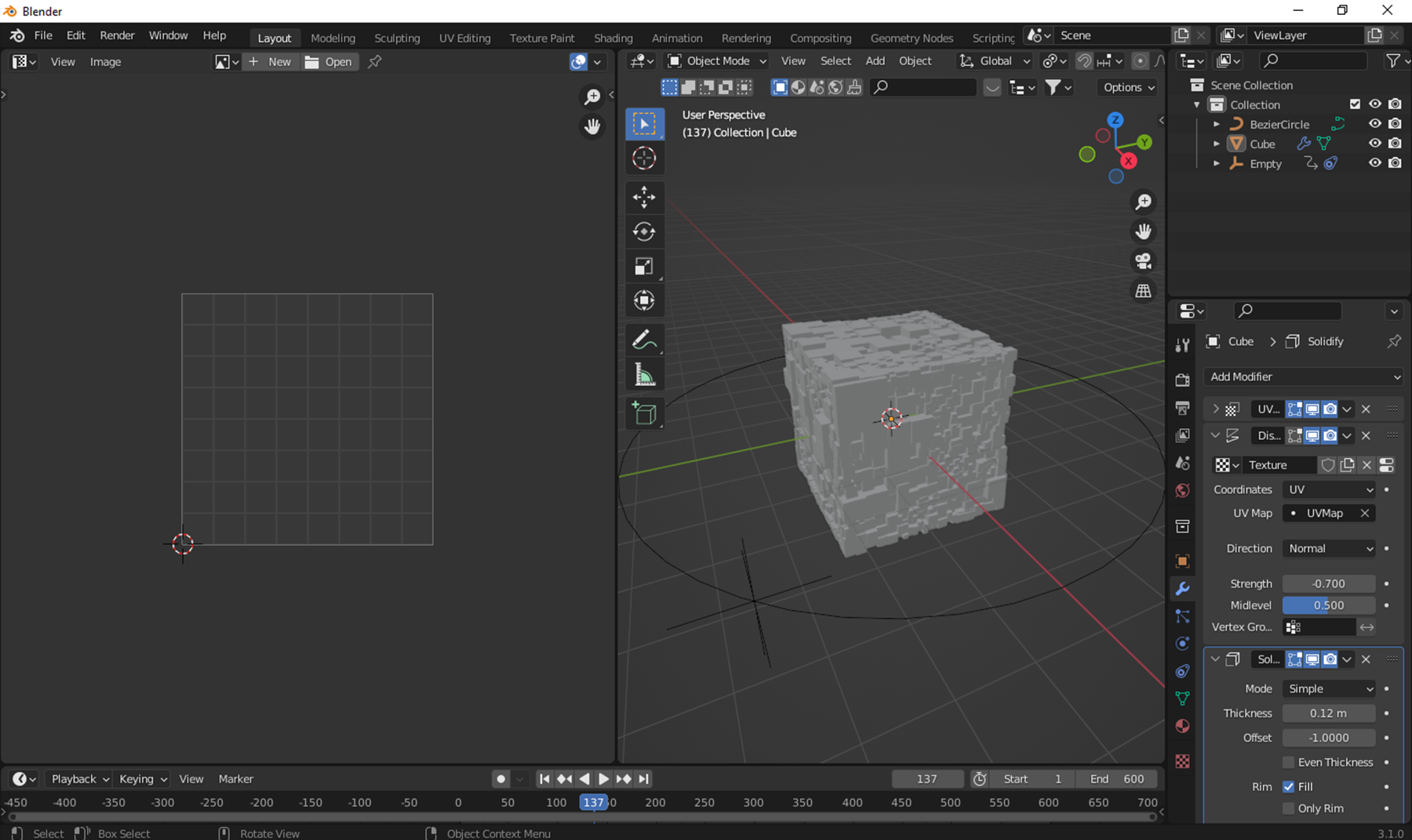Uncheck Rim Fill checkbox
Image resolution: width=1412 pixels, height=840 pixels.
[x=1288, y=787]
